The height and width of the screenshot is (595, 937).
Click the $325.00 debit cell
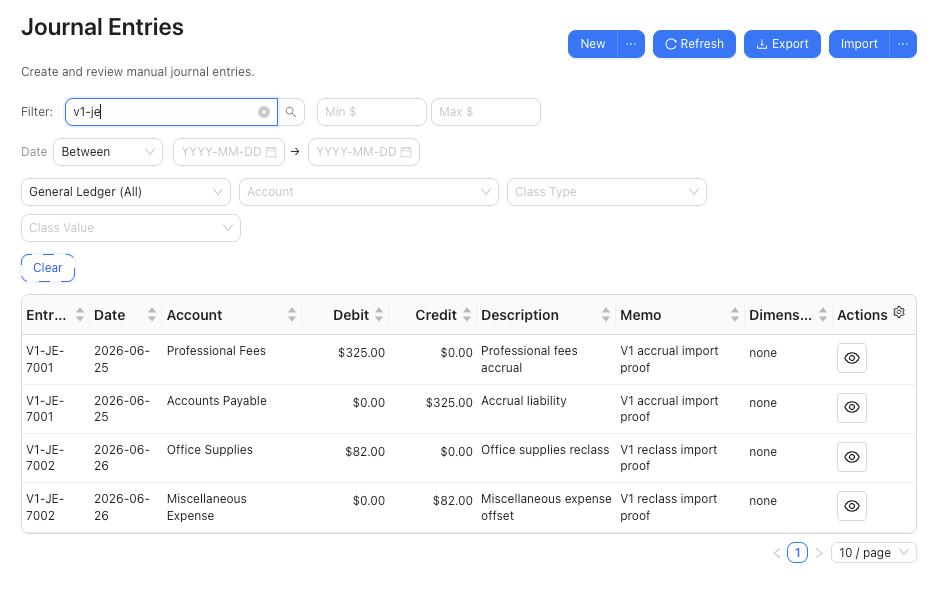click(x=361, y=353)
